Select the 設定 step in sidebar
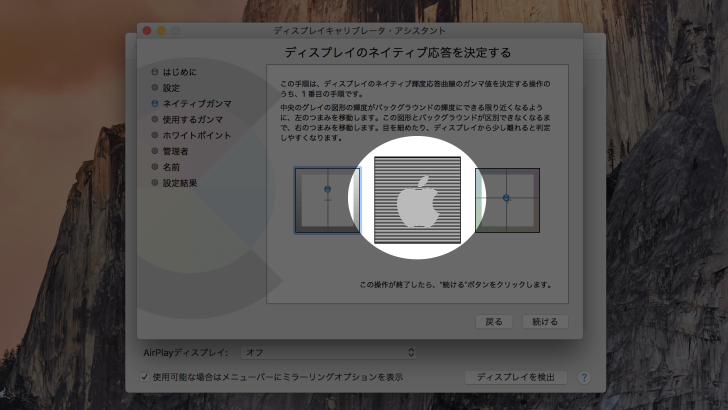Image resolution: width=728 pixels, height=410 pixels. [x=166, y=88]
